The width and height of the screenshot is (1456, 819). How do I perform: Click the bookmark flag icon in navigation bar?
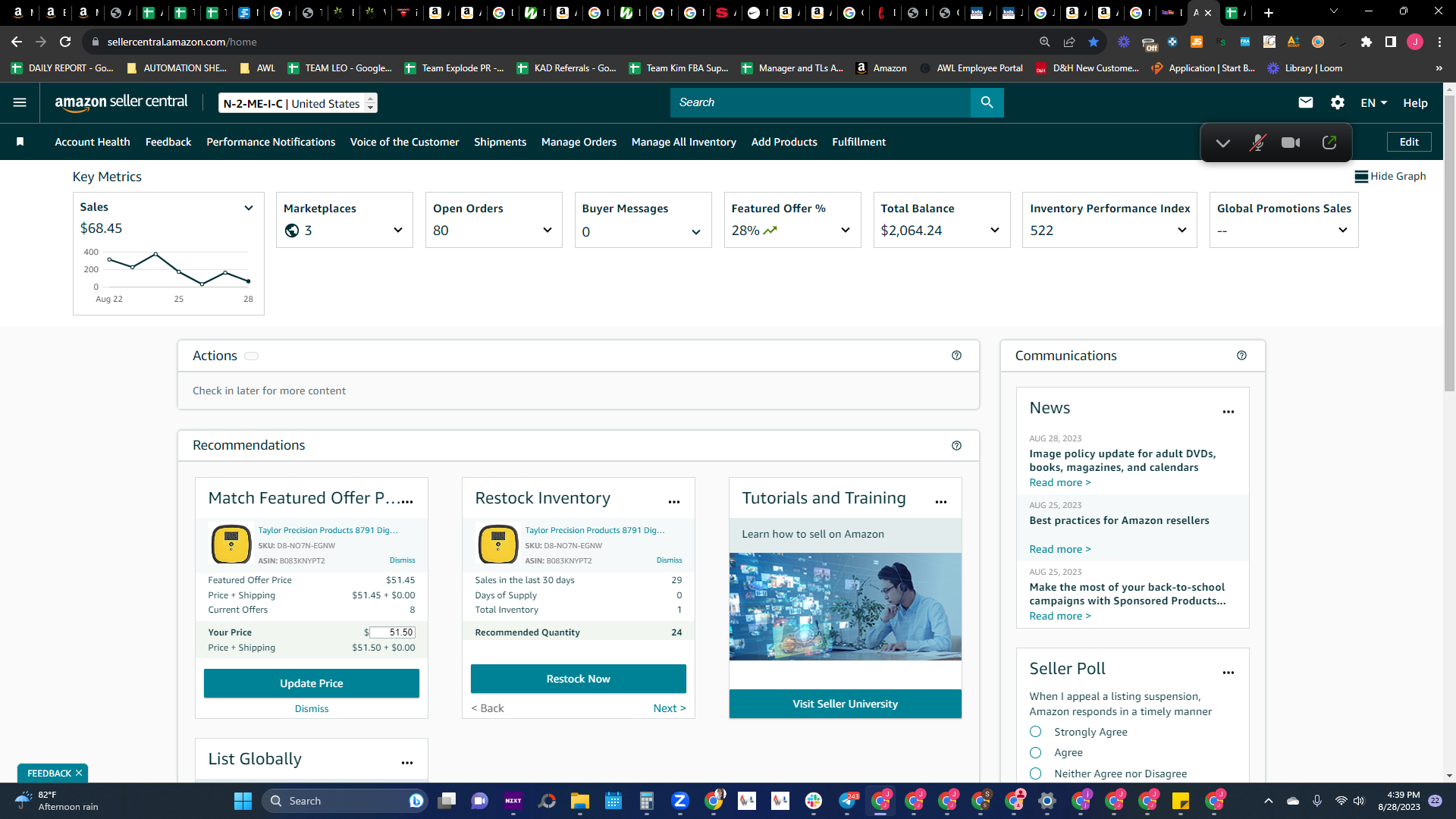pos(20,142)
